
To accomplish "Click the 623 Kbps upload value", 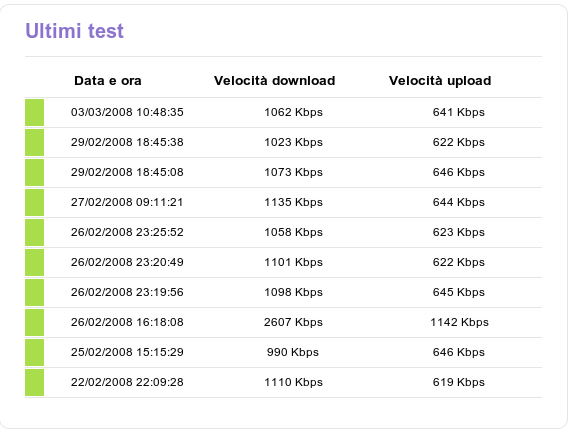I will pyautogui.click(x=459, y=232).
